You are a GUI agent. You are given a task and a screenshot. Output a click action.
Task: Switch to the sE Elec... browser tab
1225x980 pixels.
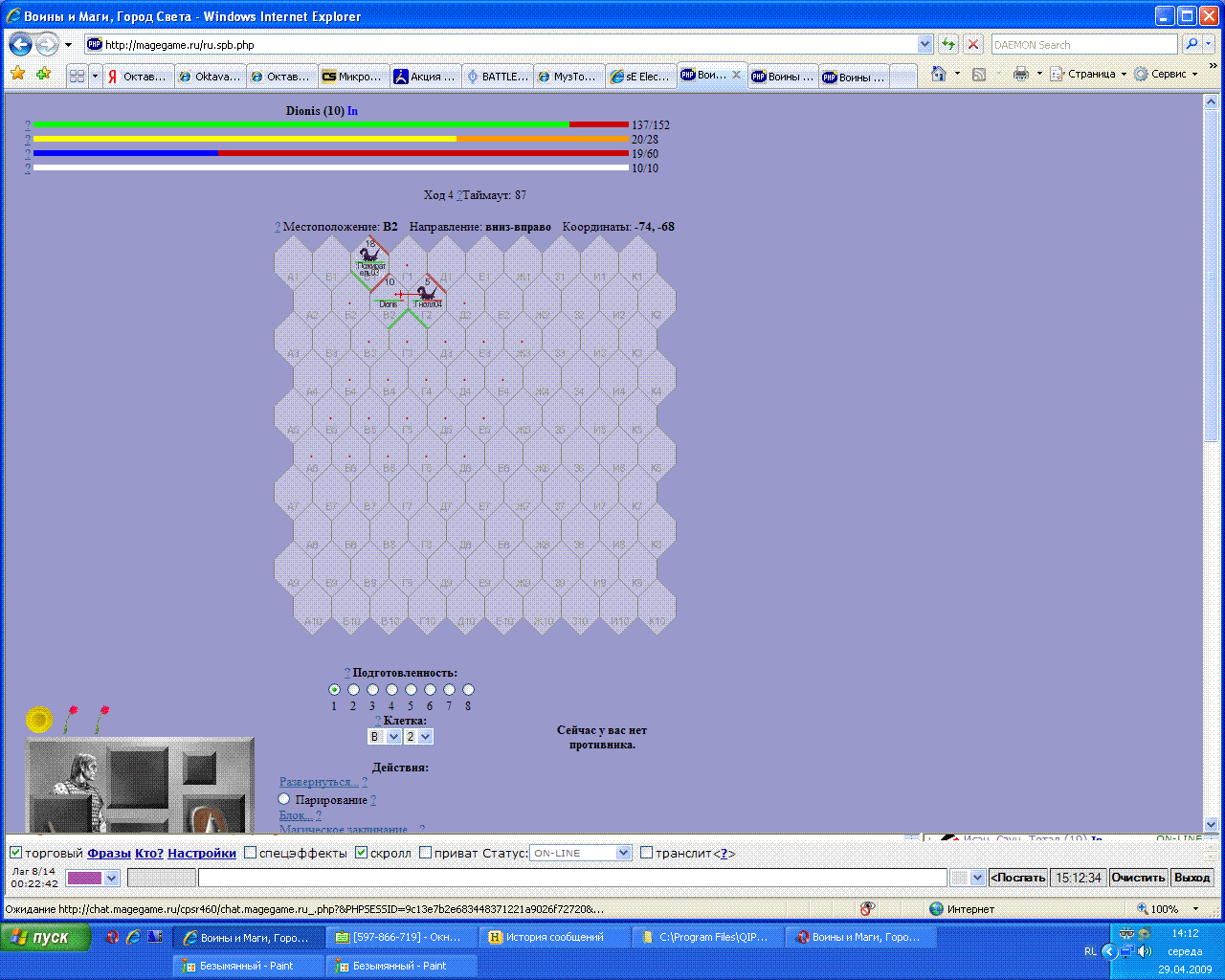pos(640,77)
